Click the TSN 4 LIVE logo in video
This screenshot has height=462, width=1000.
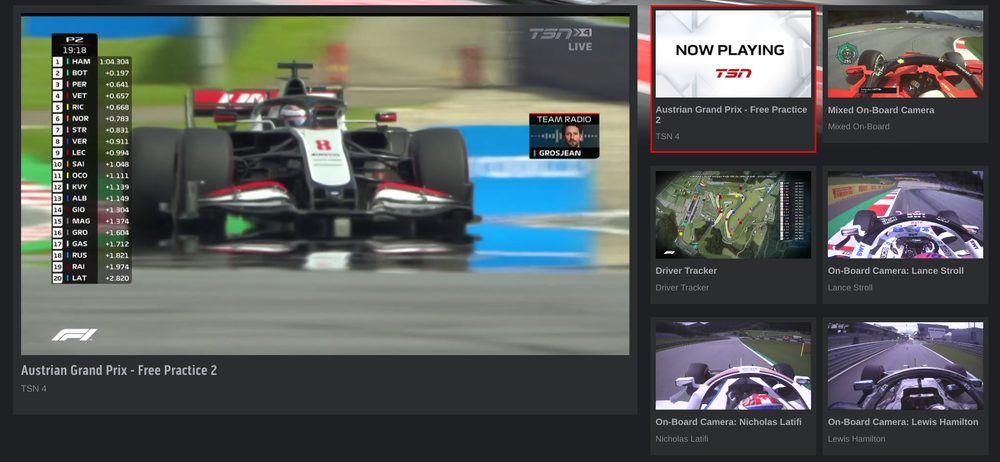coord(561,40)
